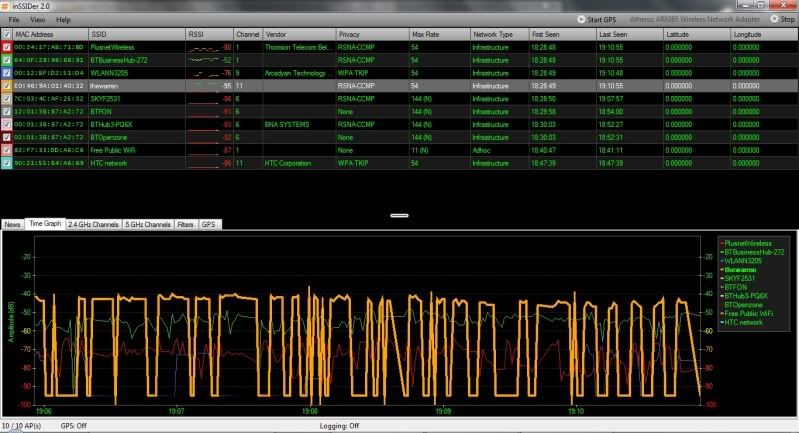
Task: Click the Start GPS button
Action: (596, 19)
